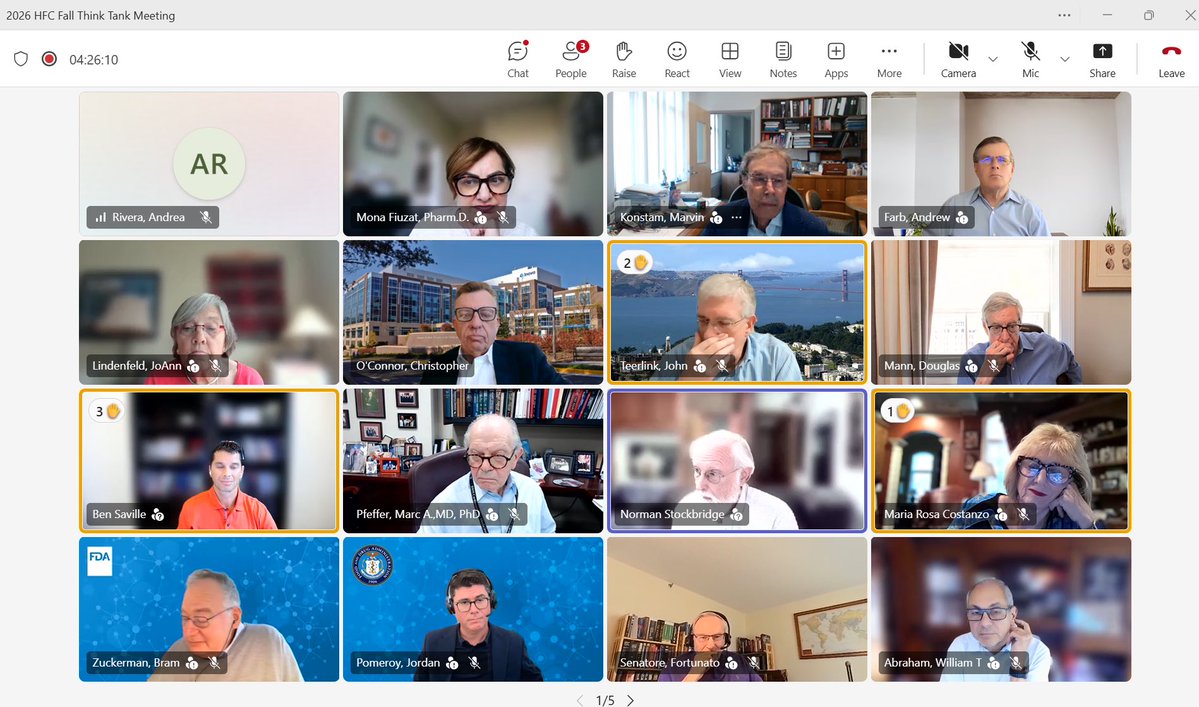Open window title bar more options ellipsis

[1064, 15]
